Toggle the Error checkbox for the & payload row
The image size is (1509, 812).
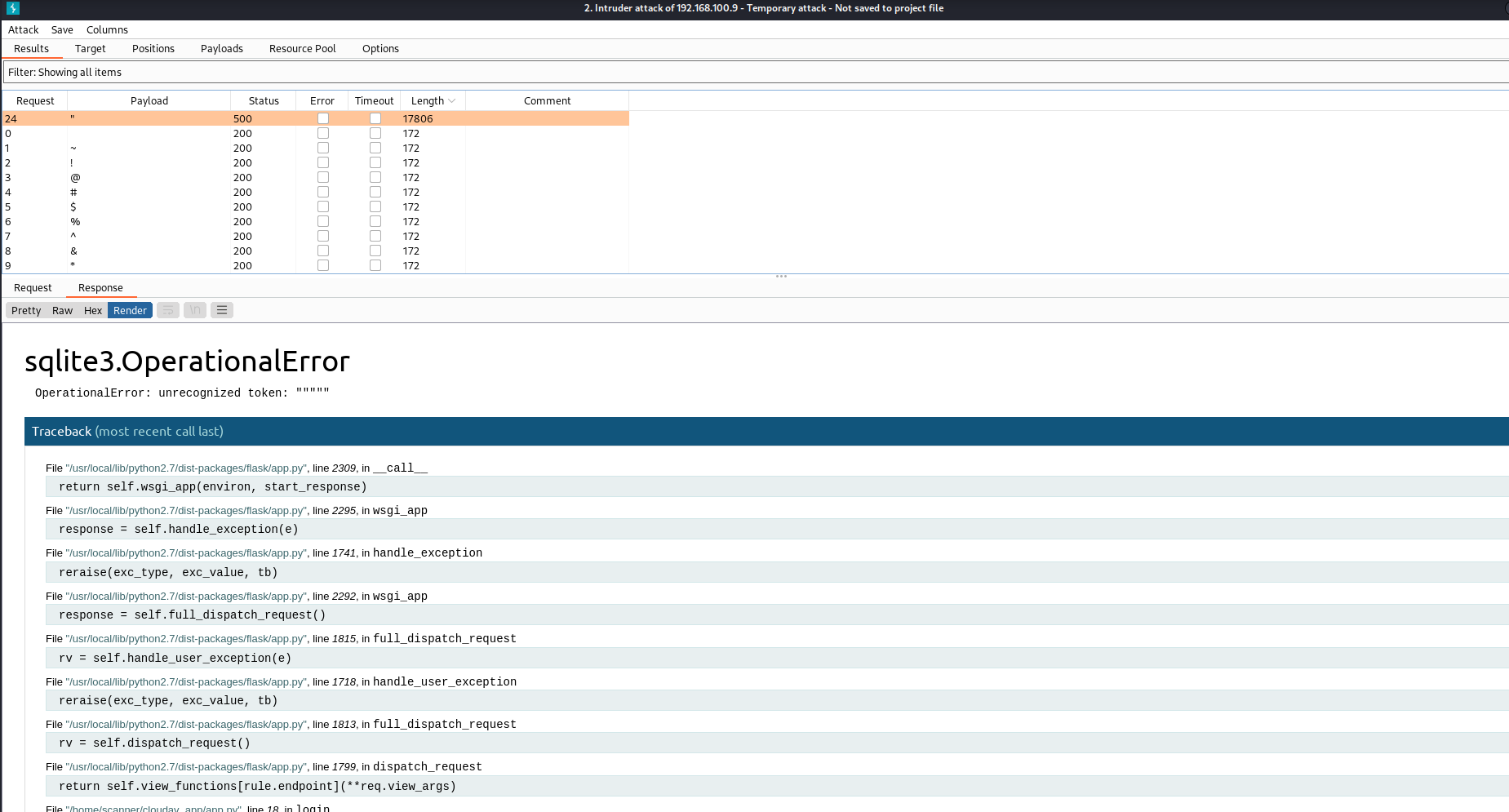pos(323,251)
